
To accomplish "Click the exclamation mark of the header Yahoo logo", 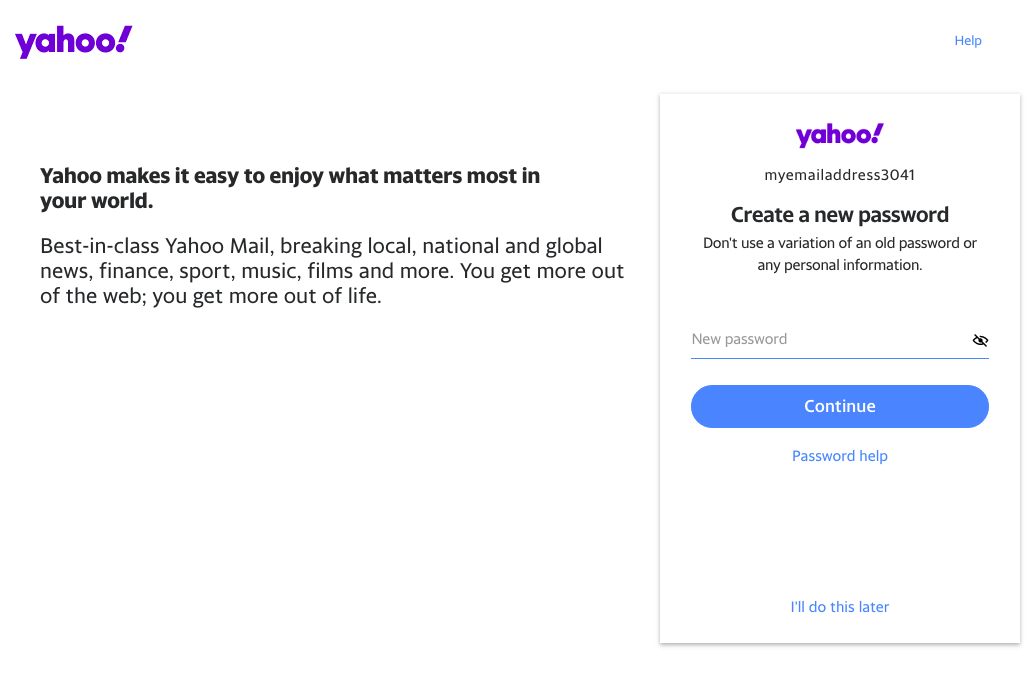I will click(x=124, y=39).
